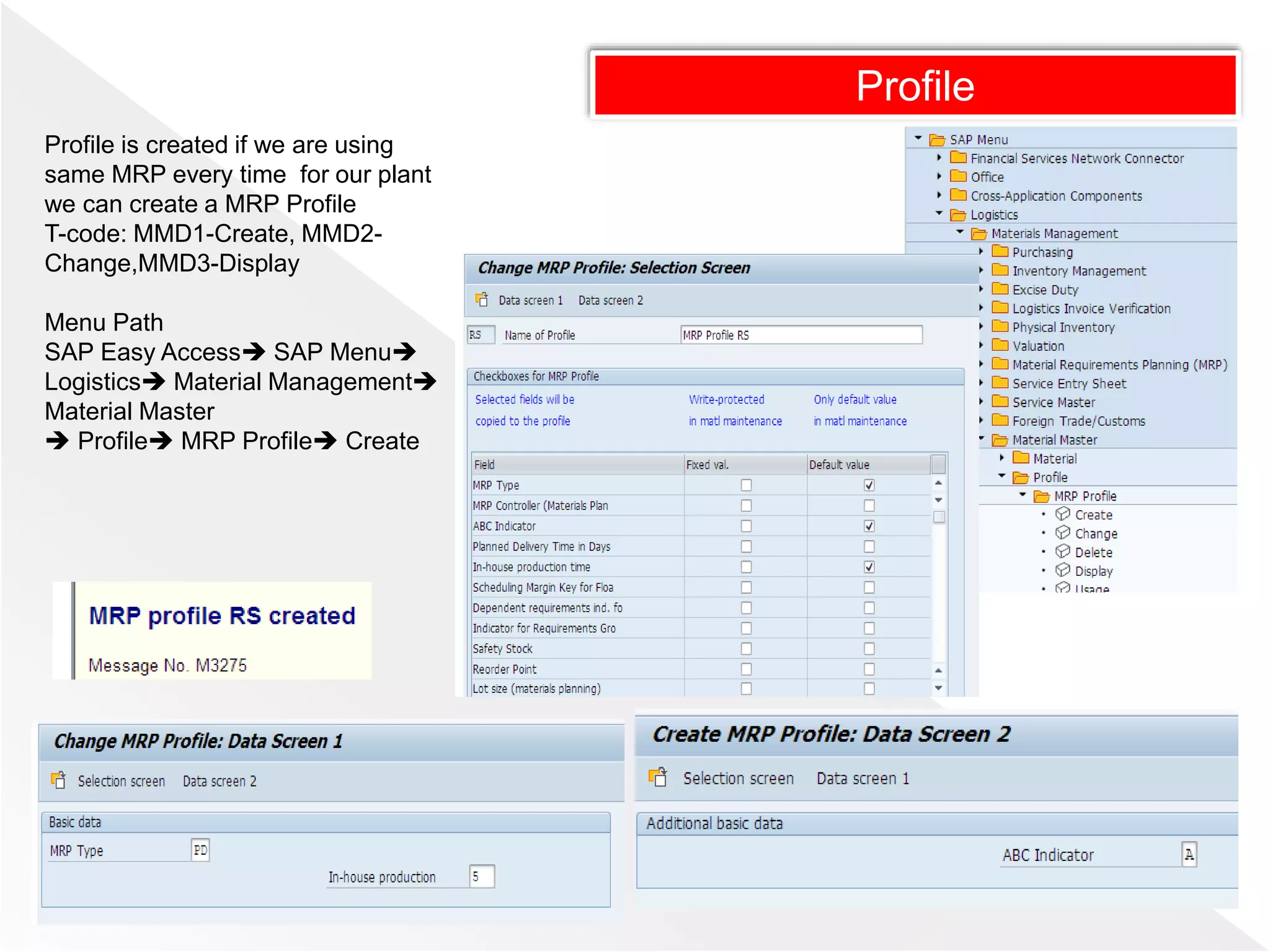Collapse the Materials Management node

click(x=960, y=232)
